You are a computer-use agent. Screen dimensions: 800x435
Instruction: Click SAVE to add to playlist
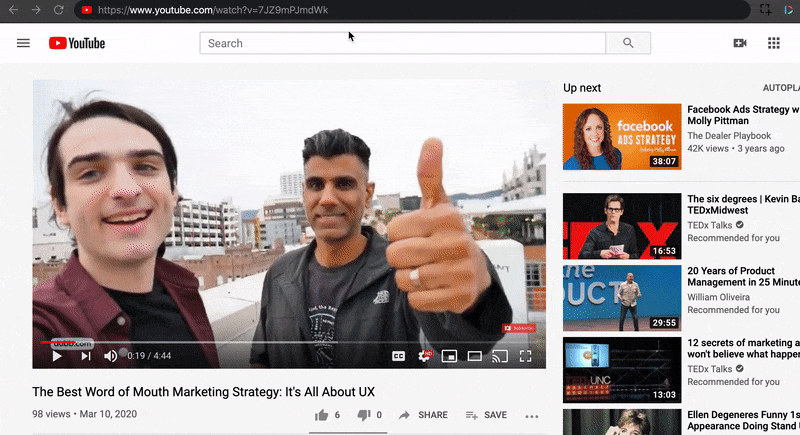[486, 415]
